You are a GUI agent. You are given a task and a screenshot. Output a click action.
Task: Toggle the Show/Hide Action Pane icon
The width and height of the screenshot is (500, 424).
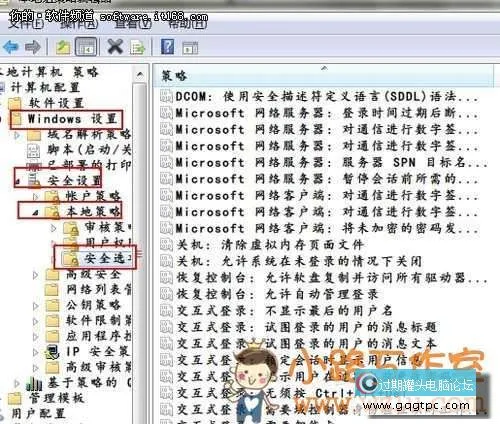click(x=190, y=48)
